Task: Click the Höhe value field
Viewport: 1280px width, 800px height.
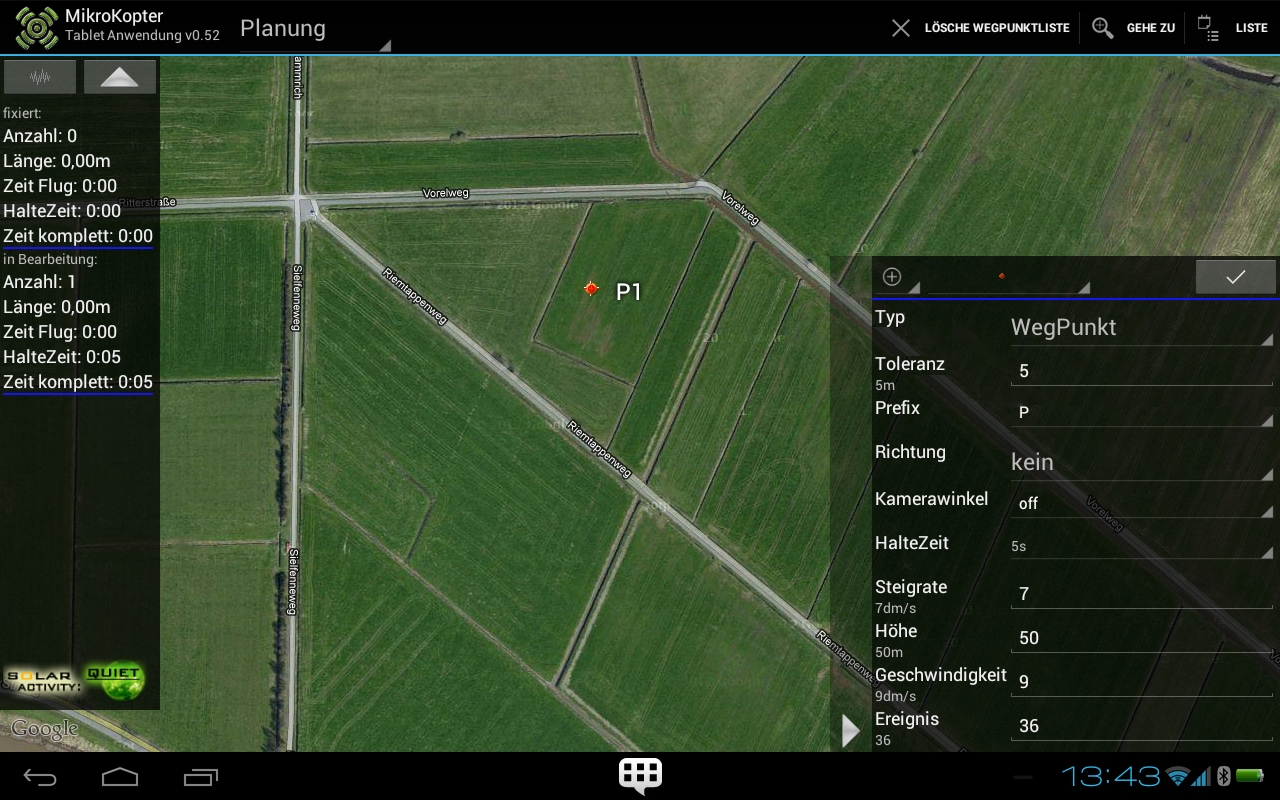Action: (x=1140, y=638)
